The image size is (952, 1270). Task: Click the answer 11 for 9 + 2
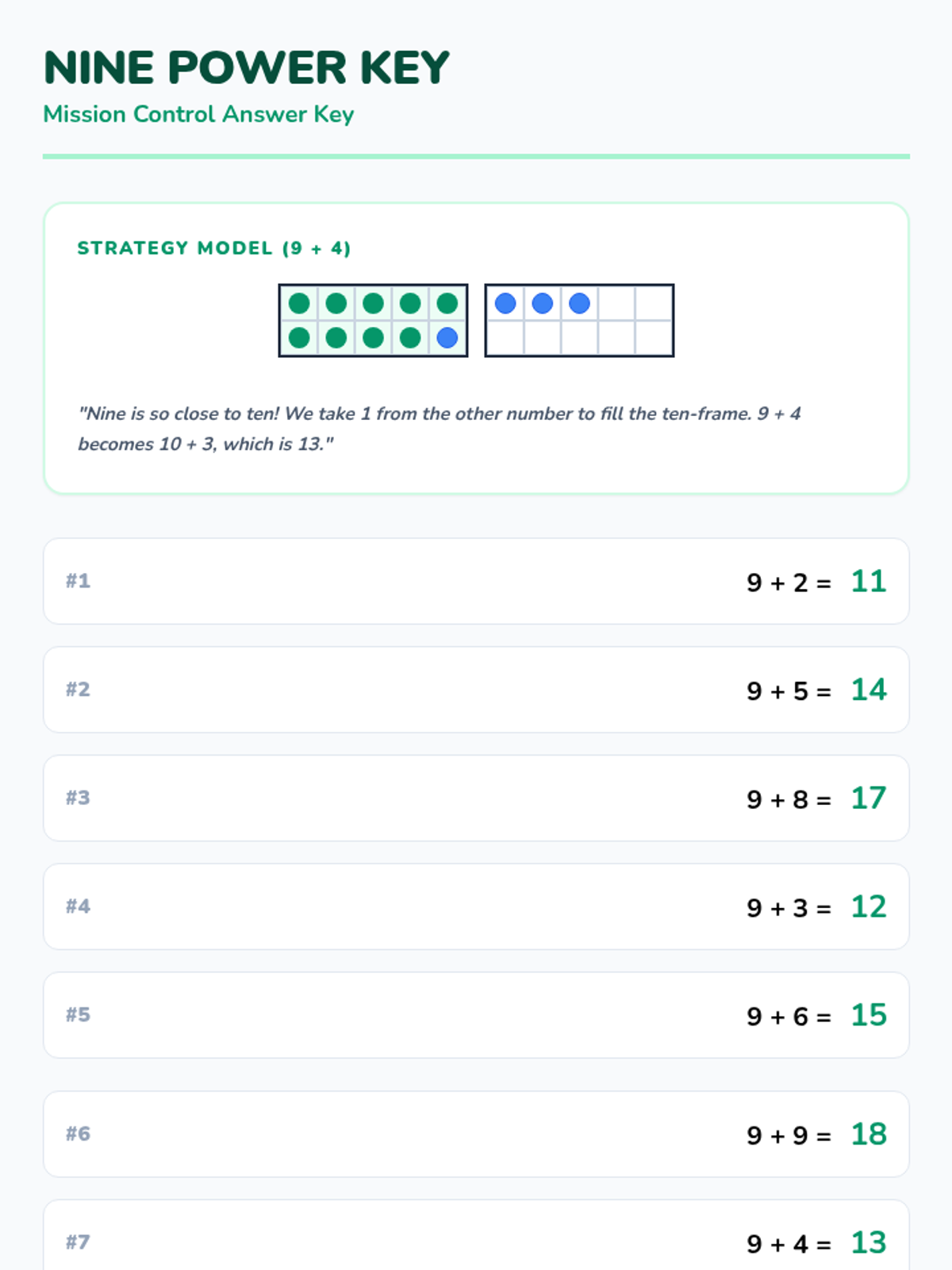(x=869, y=581)
